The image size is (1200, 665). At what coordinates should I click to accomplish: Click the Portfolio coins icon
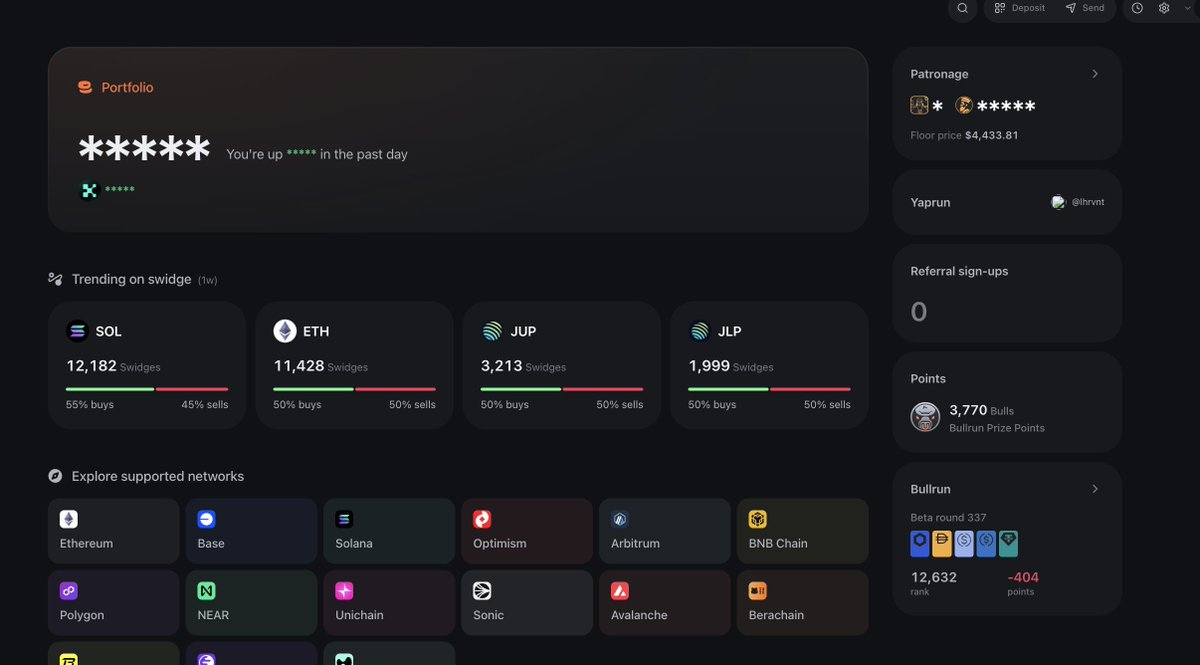click(85, 88)
